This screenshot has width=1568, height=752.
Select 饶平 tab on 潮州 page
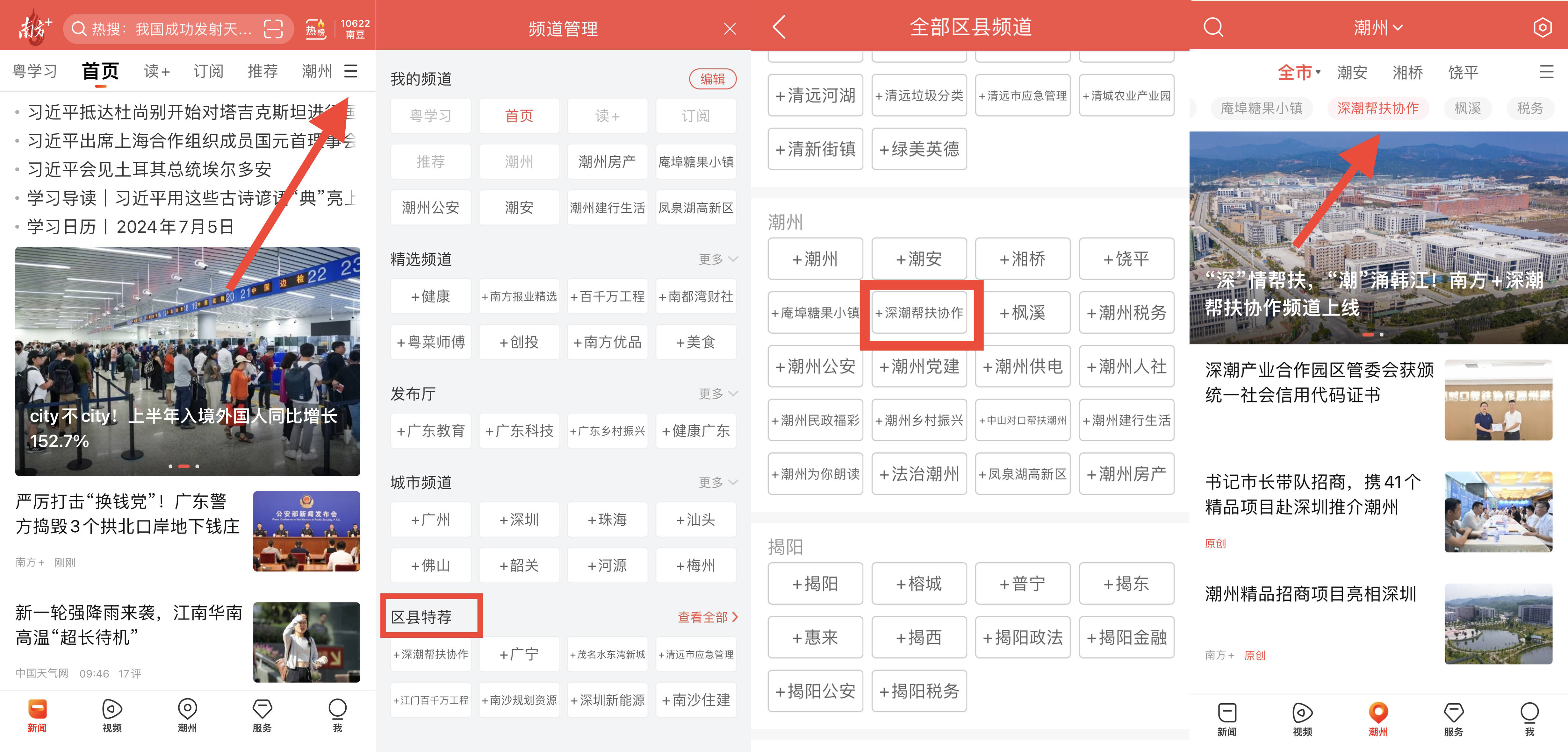tap(1463, 72)
